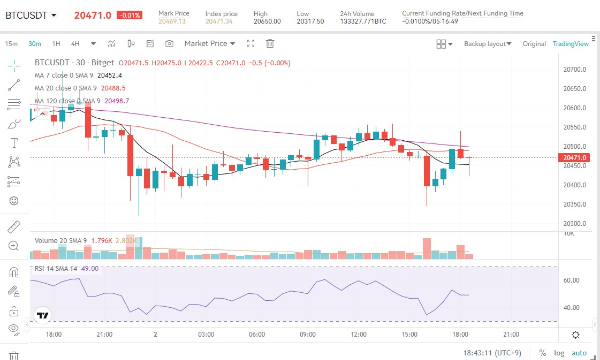Select the crosshair cursor tool
600x360 pixels.
click(x=14, y=66)
